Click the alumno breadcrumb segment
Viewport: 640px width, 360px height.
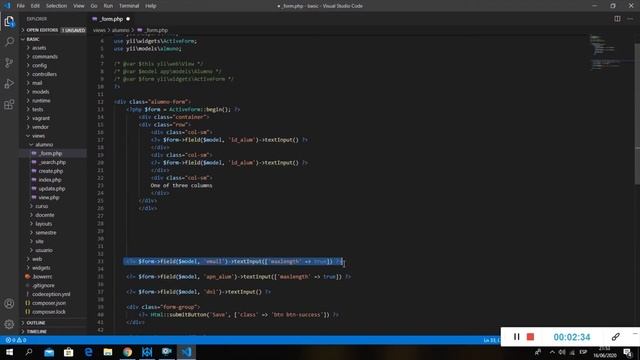pos(120,30)
